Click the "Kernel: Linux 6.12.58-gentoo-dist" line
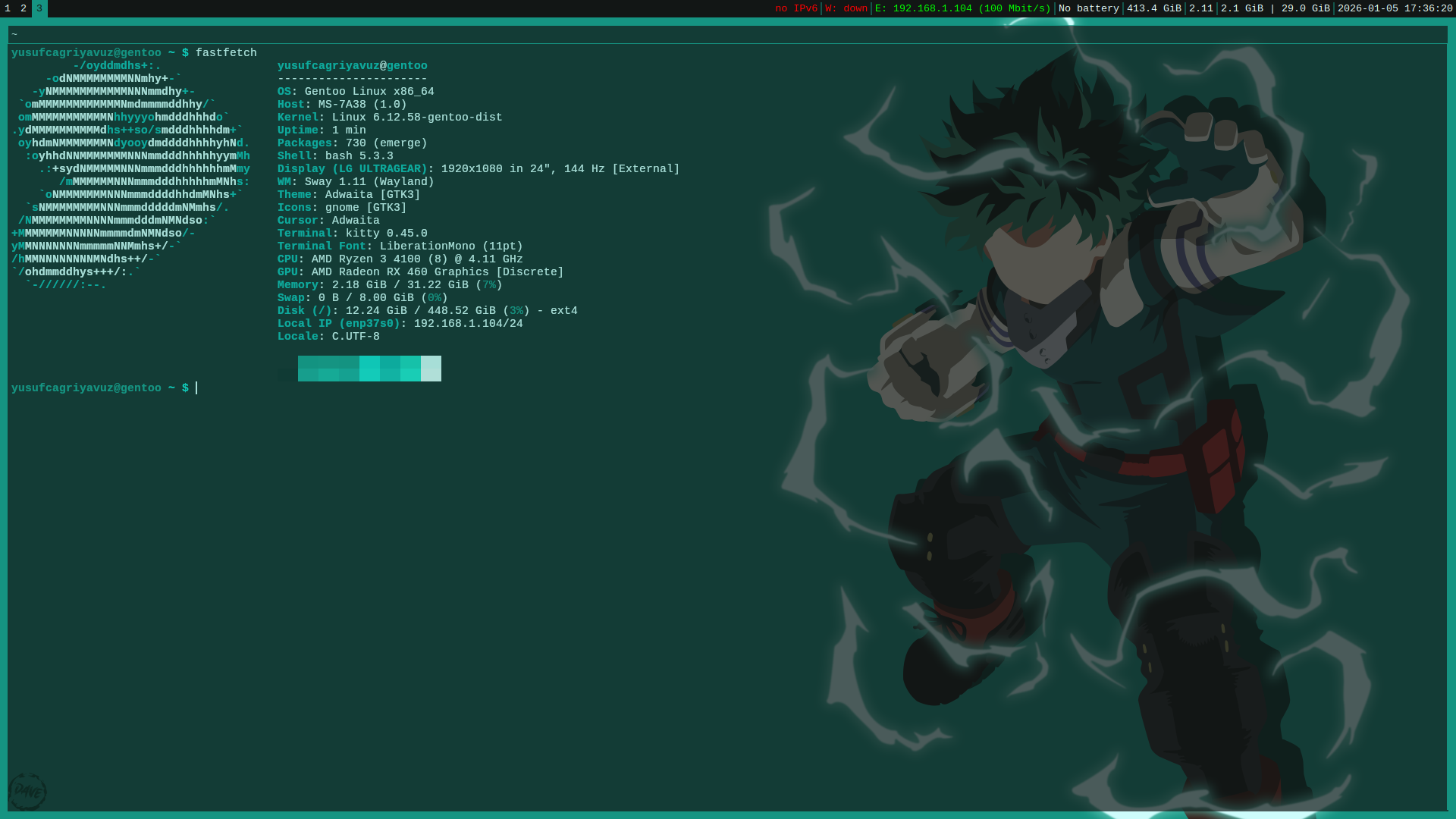The height and width of the screenshot is (819, 1456). click(x=390, y=118)
